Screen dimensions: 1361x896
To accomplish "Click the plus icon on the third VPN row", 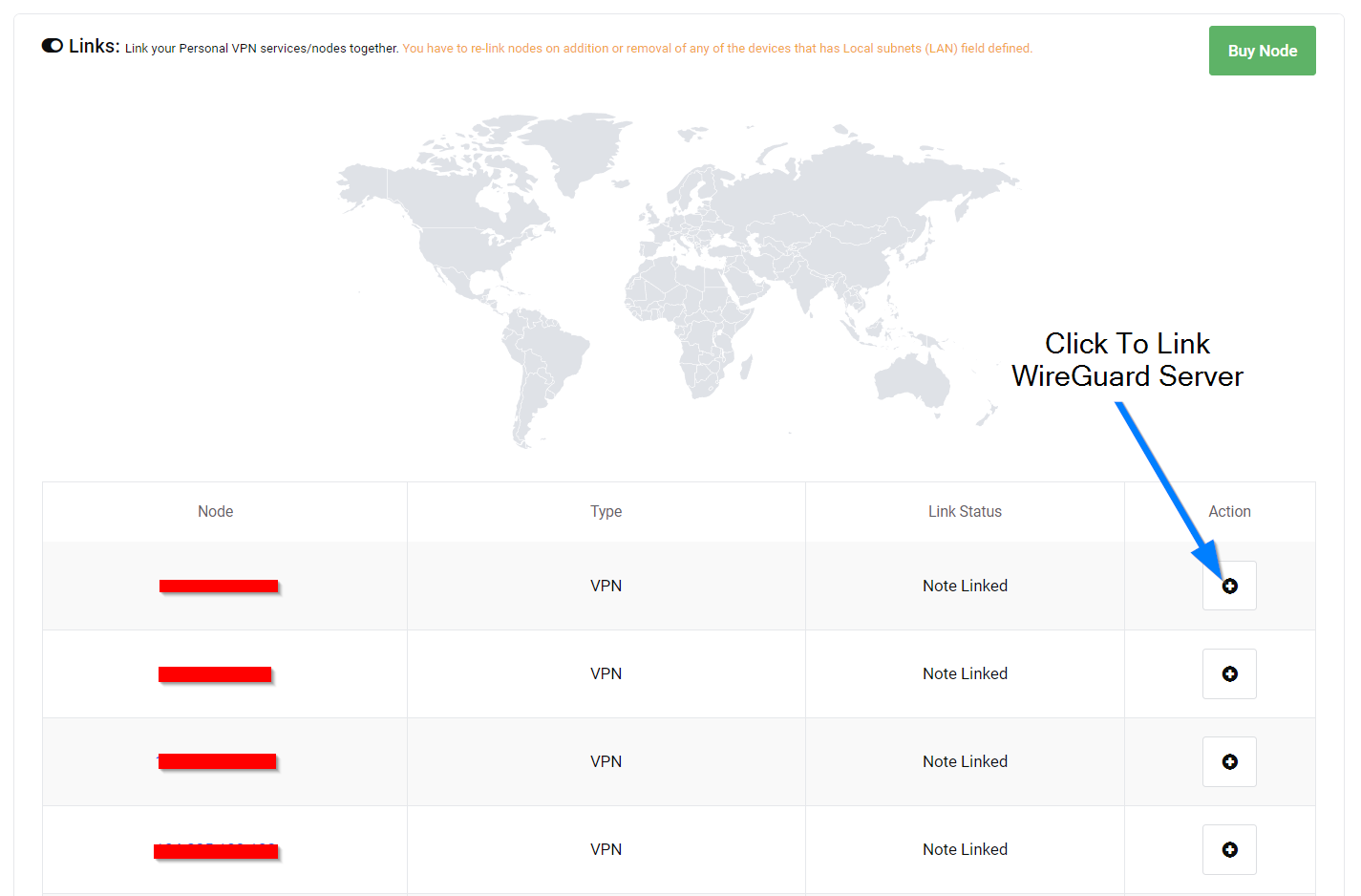I will 1229,761.
